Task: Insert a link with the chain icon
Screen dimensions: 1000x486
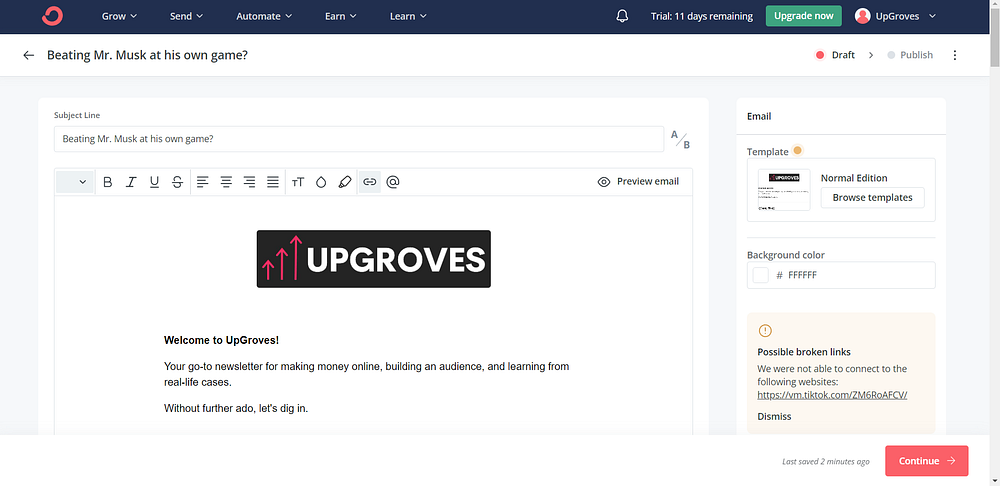Action: coord(370,182)
